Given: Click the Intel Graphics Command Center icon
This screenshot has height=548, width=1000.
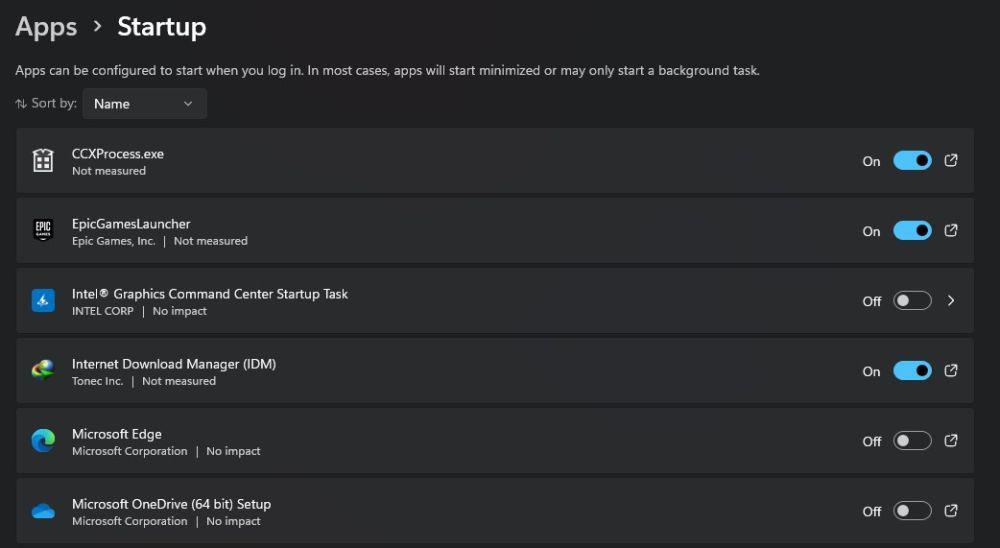Looking at the screenshot, I should (43, 300).
